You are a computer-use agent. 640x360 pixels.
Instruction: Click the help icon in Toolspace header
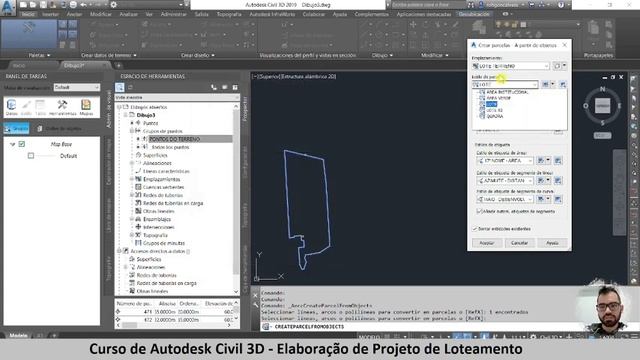[235, 87]
